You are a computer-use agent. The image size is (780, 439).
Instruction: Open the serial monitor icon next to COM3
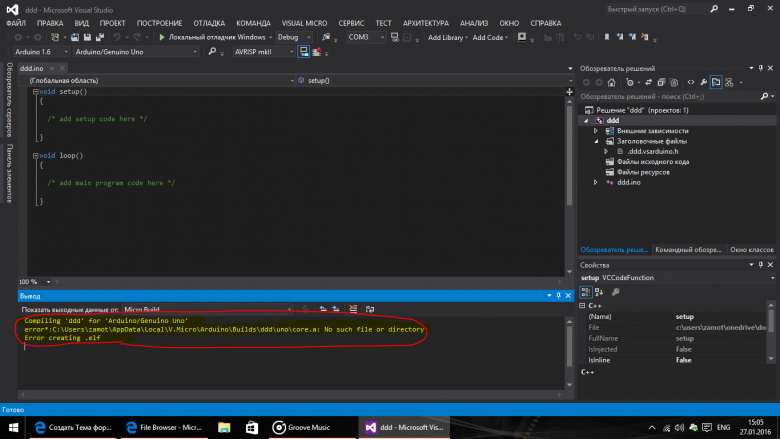[x=394, y=37]
